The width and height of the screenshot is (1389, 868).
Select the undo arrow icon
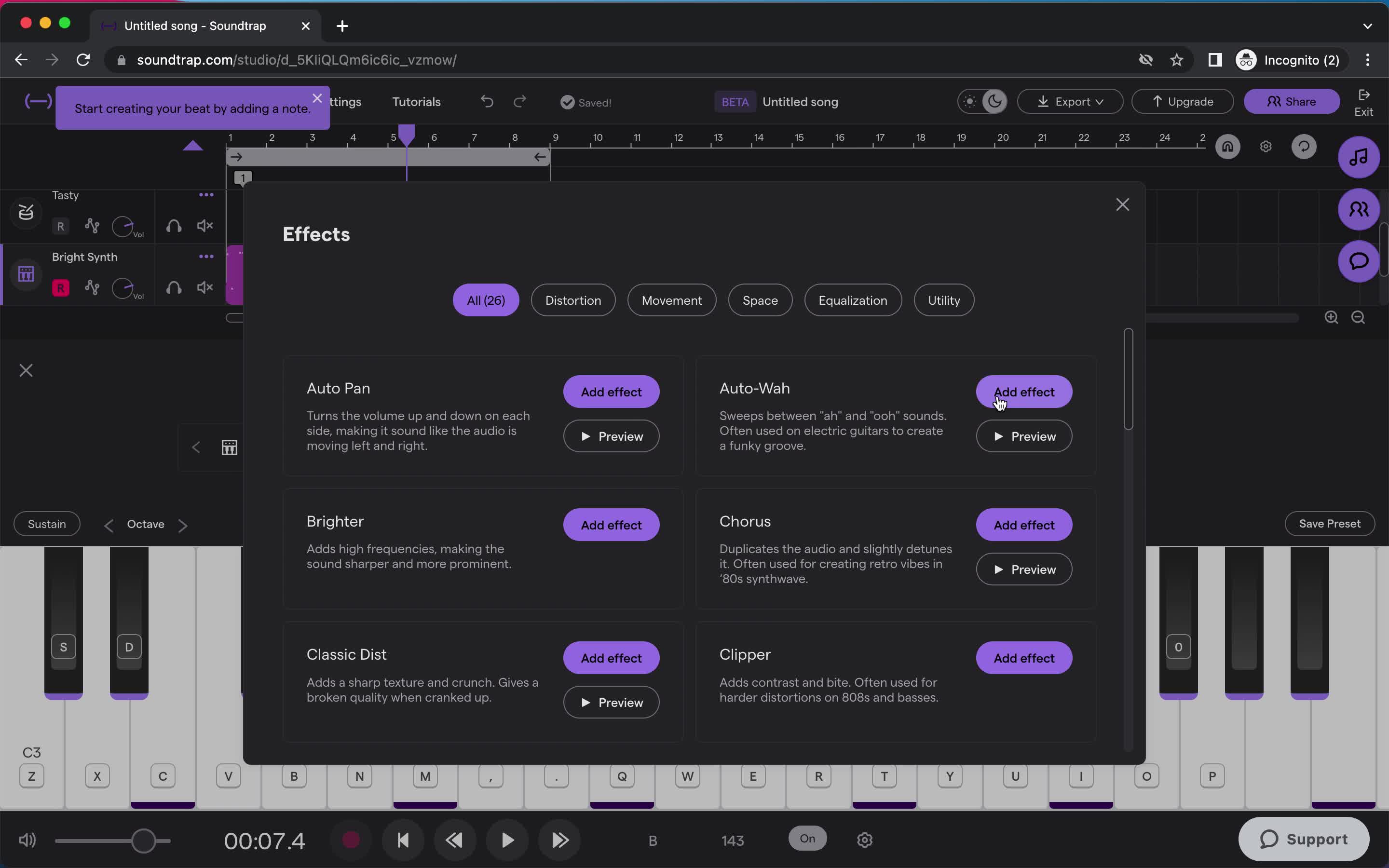(487, 101)
